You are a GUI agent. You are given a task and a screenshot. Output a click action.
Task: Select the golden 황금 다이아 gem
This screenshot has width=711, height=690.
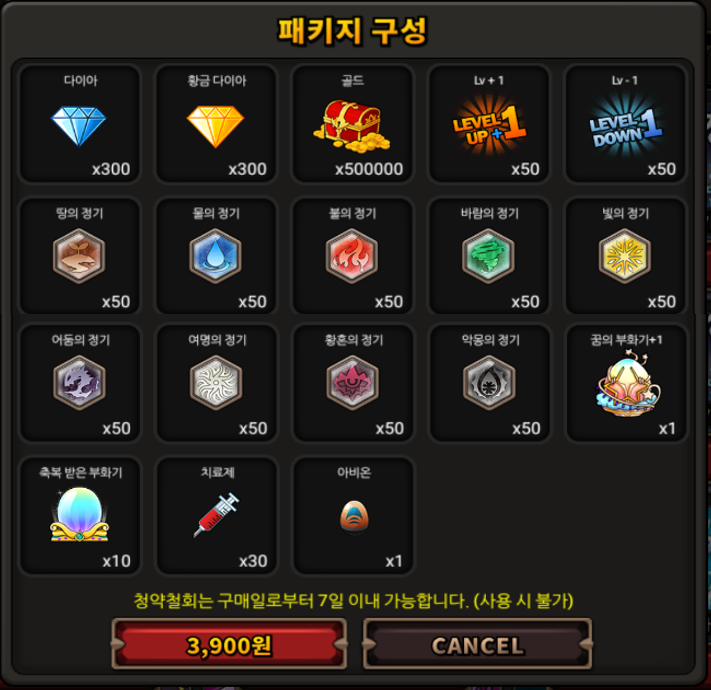click(x=215, y=126)
